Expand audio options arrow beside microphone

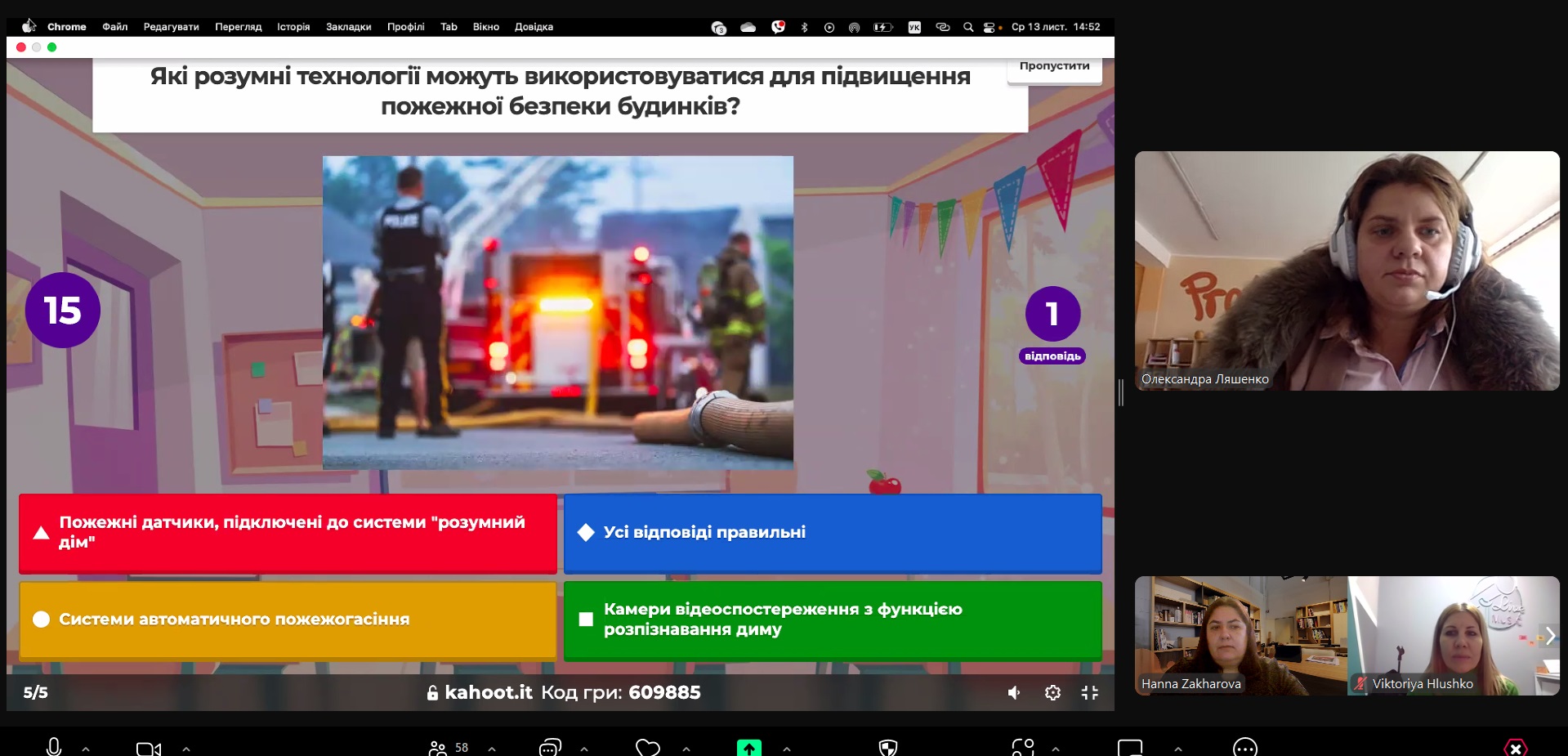(x=86, y=748)
